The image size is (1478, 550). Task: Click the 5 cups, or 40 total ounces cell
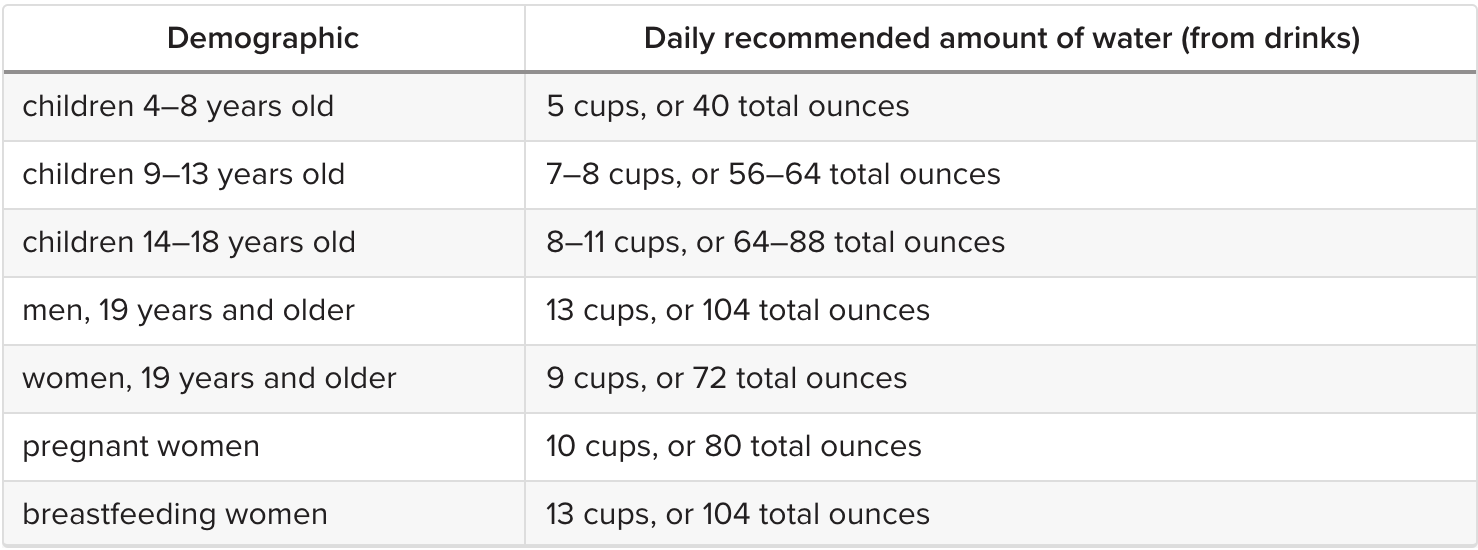[1001, 107]
